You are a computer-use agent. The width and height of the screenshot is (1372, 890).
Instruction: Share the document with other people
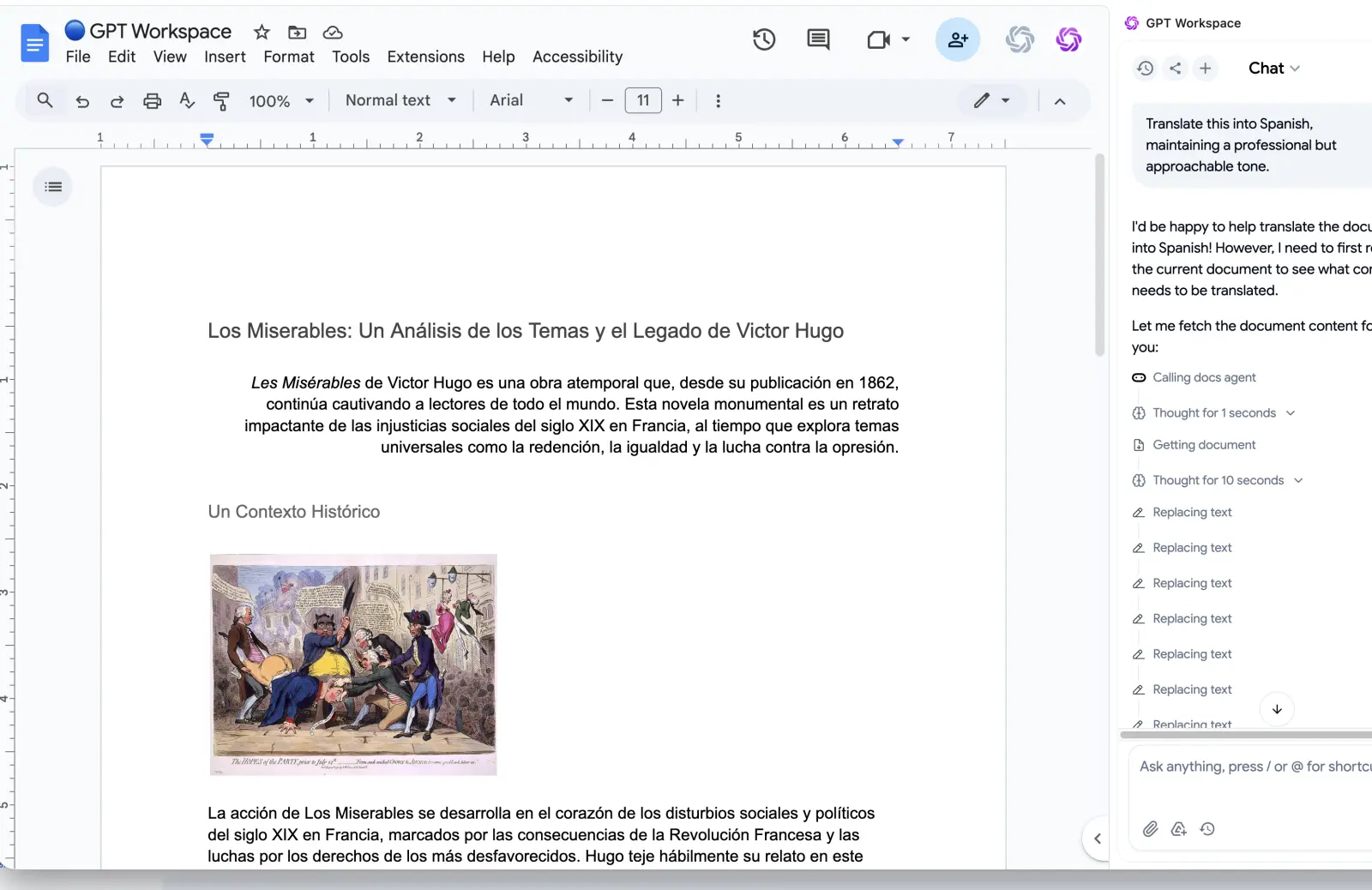958,39
